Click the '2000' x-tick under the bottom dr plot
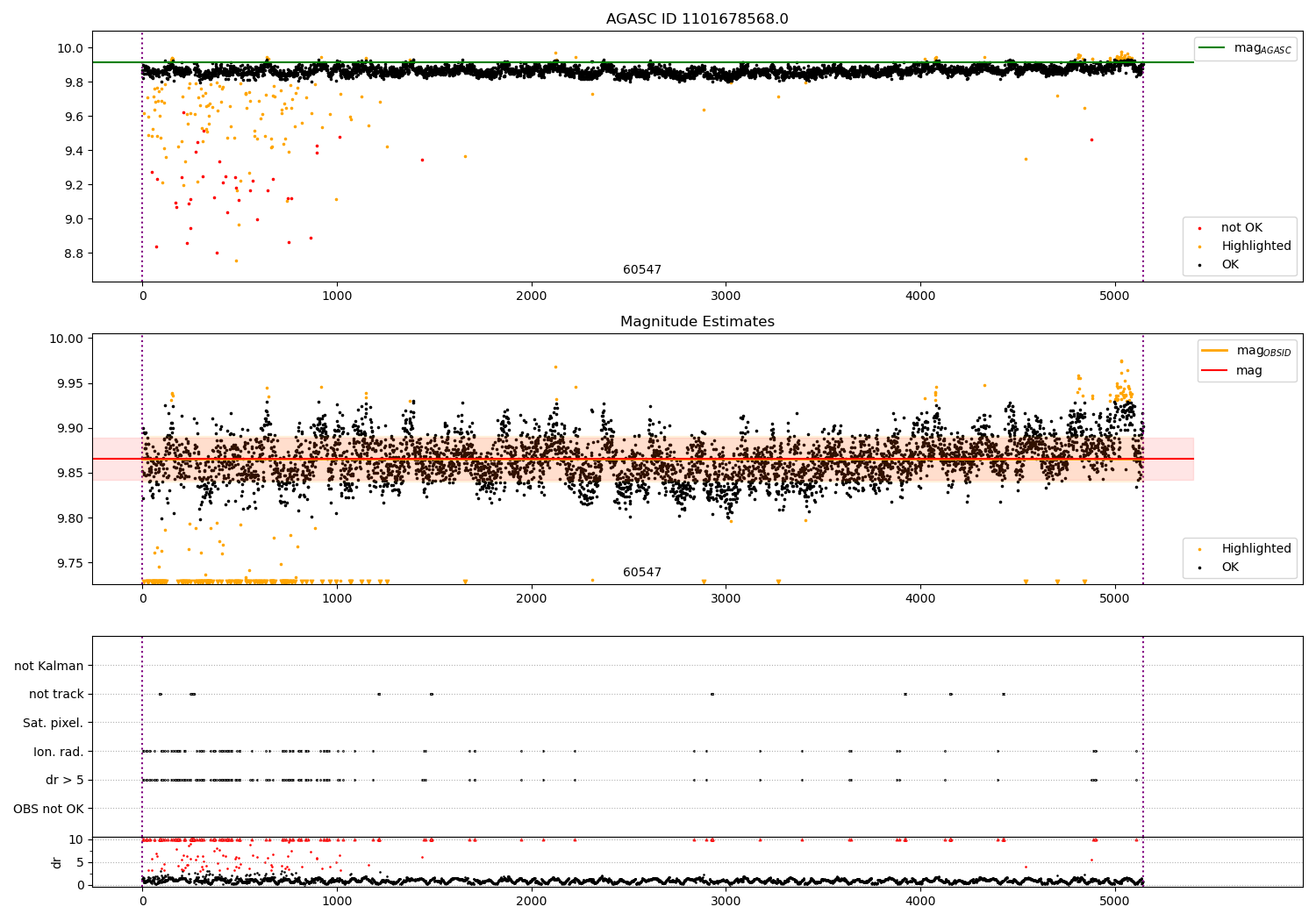This screenshot has width=1316, height=921. [x=532, y=901]
